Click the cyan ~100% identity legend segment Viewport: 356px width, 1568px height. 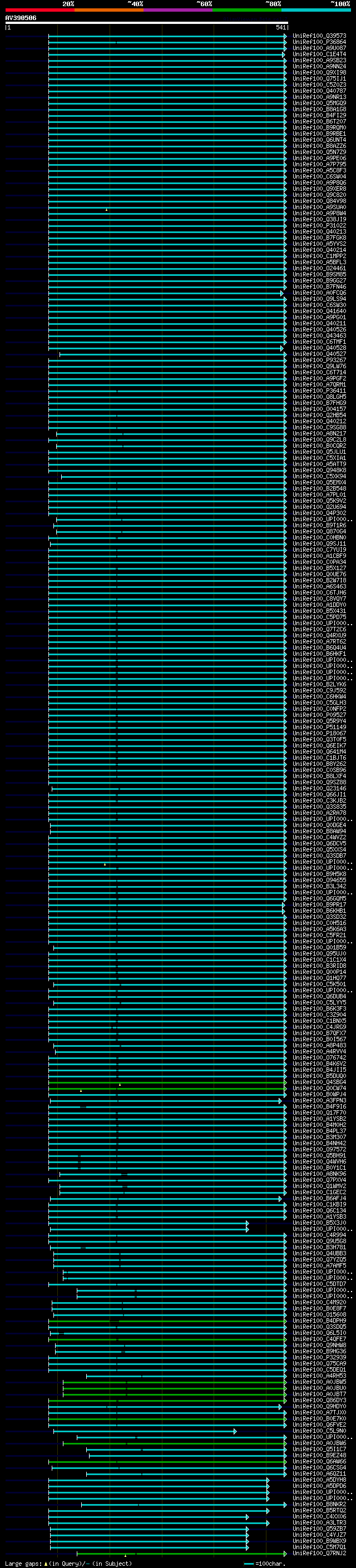click(316, 10)
